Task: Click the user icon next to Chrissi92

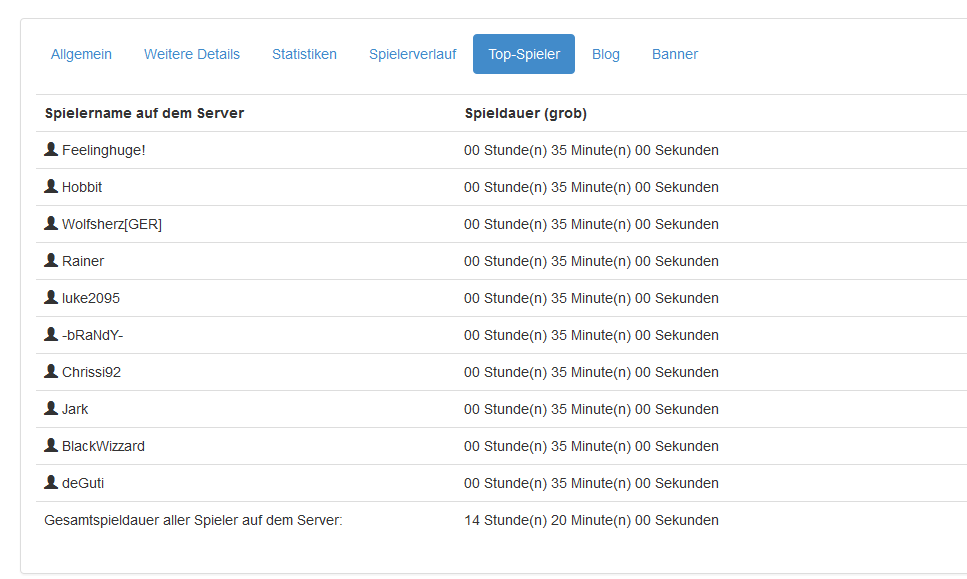Action: [51, 371]
